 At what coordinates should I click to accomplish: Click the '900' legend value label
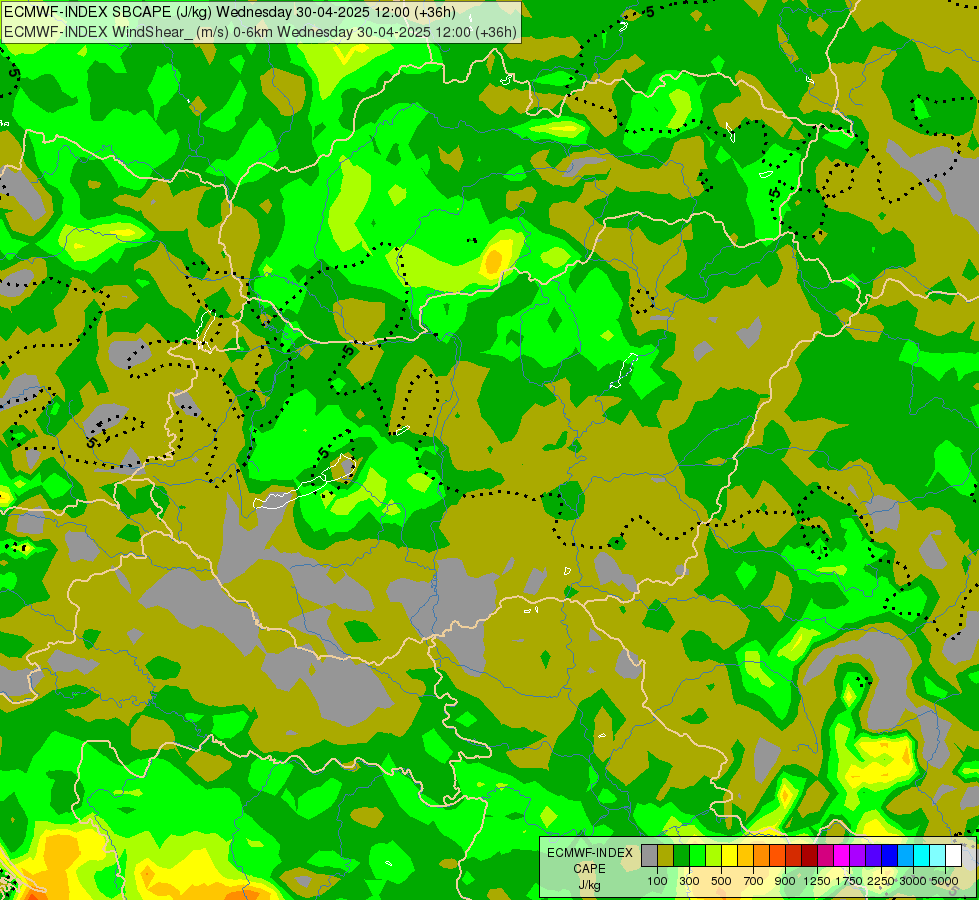(785, 881)
